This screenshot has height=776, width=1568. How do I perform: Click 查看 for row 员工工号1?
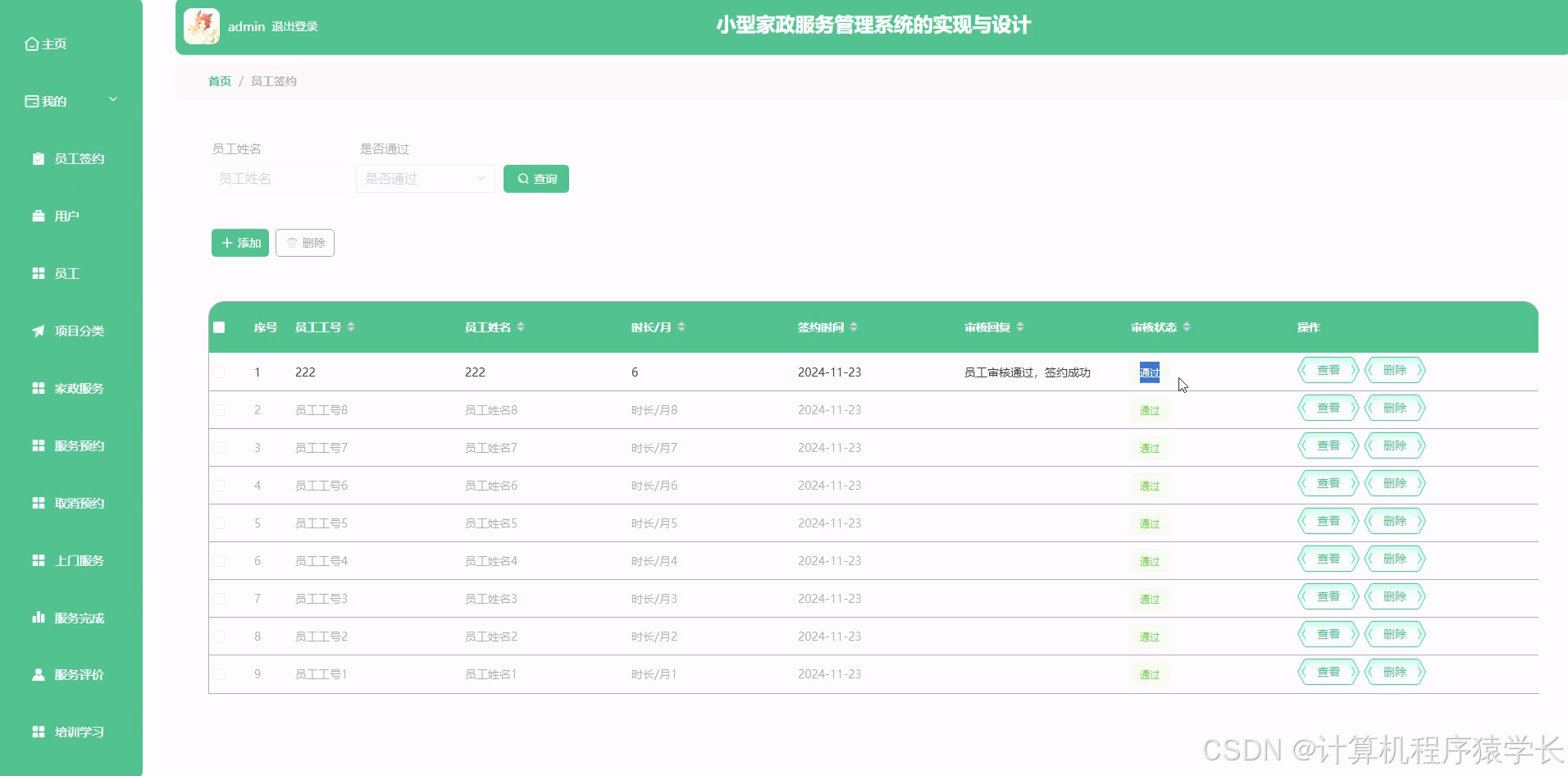coord(1329,672)
